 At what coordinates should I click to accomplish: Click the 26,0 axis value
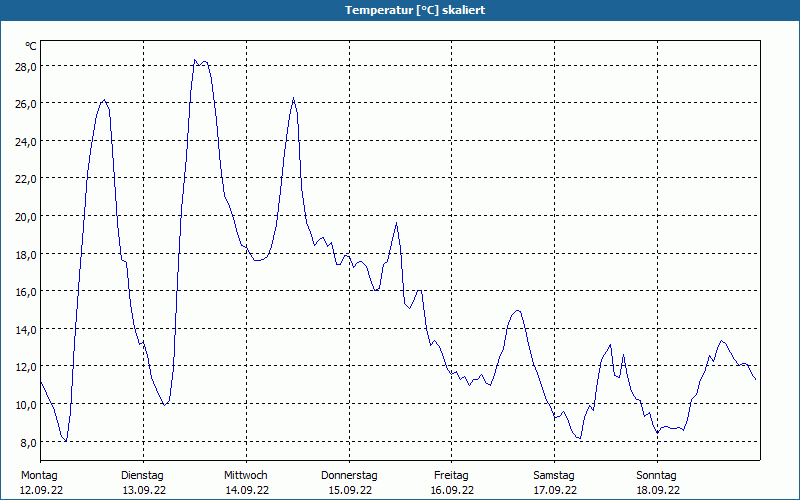26,104
